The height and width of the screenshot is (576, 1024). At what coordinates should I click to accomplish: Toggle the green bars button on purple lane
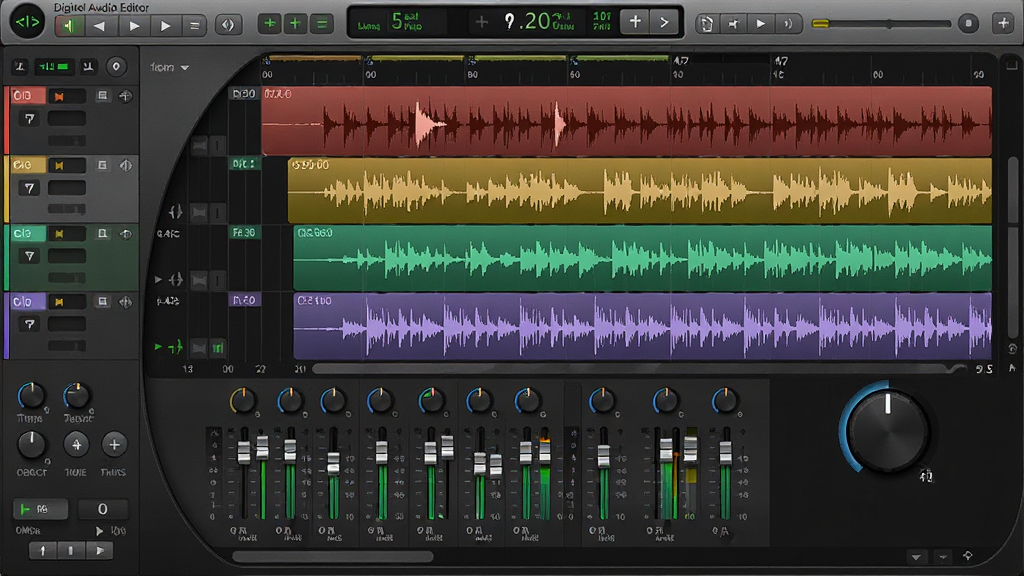coord(218,348)
